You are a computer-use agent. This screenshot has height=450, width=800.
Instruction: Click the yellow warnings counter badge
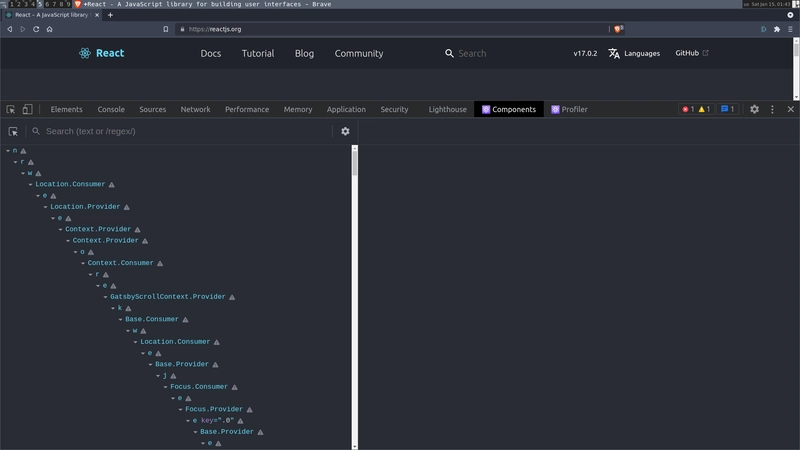[704, 109]
